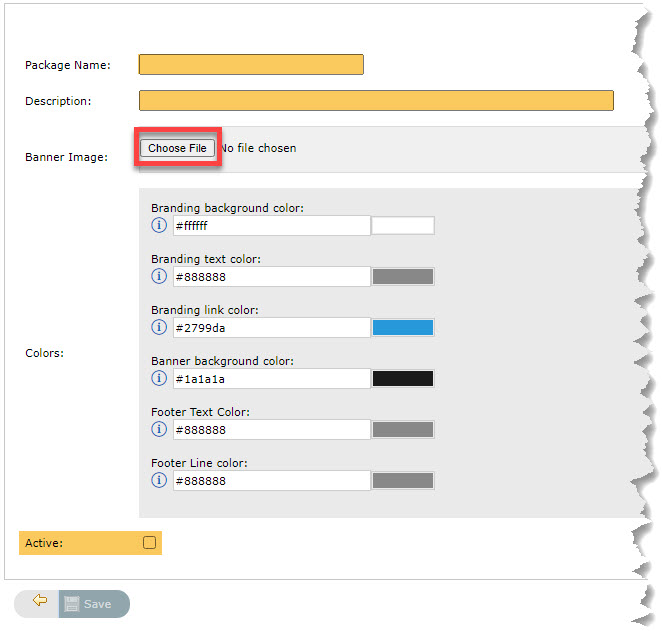
Task: Click the blue Branding link color swatch
Action: (403, 328)
